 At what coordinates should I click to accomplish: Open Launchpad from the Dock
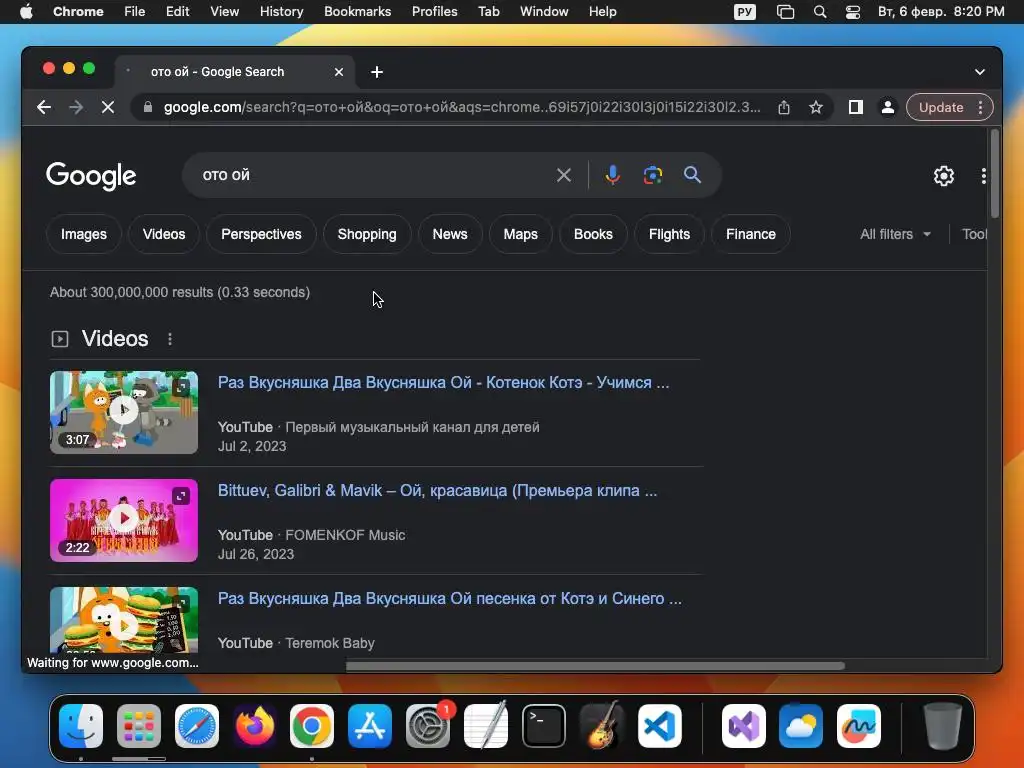(x=138, y=726)
